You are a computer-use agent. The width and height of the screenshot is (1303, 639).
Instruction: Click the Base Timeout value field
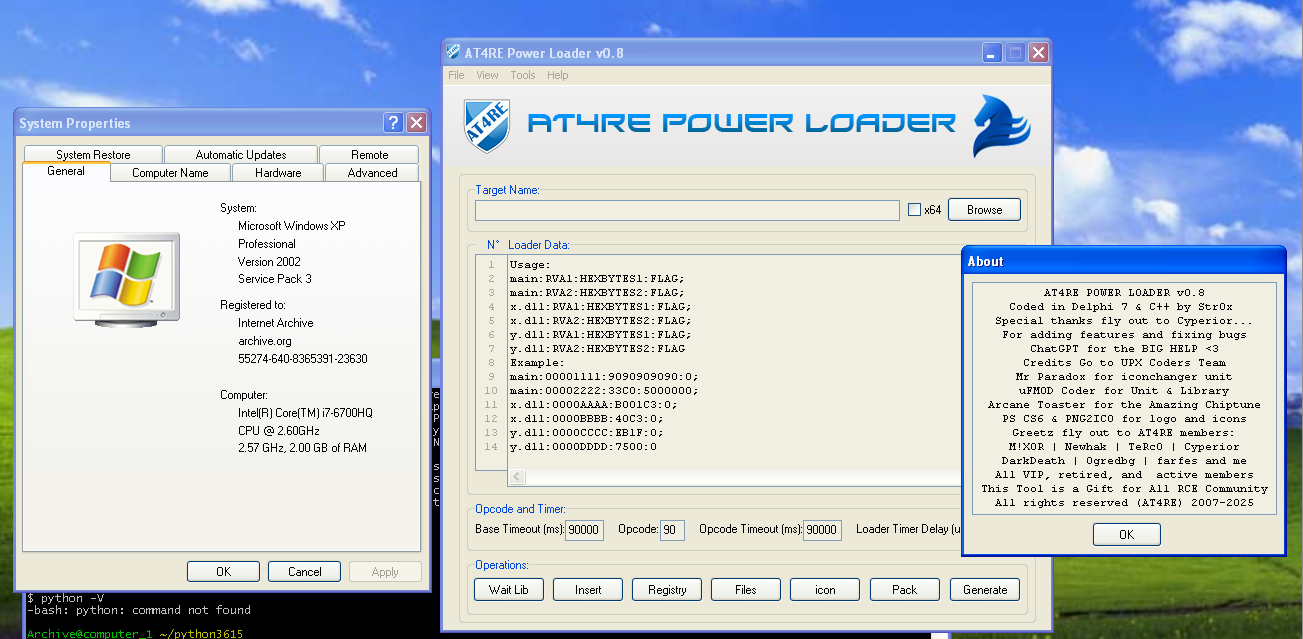point(584,530)
